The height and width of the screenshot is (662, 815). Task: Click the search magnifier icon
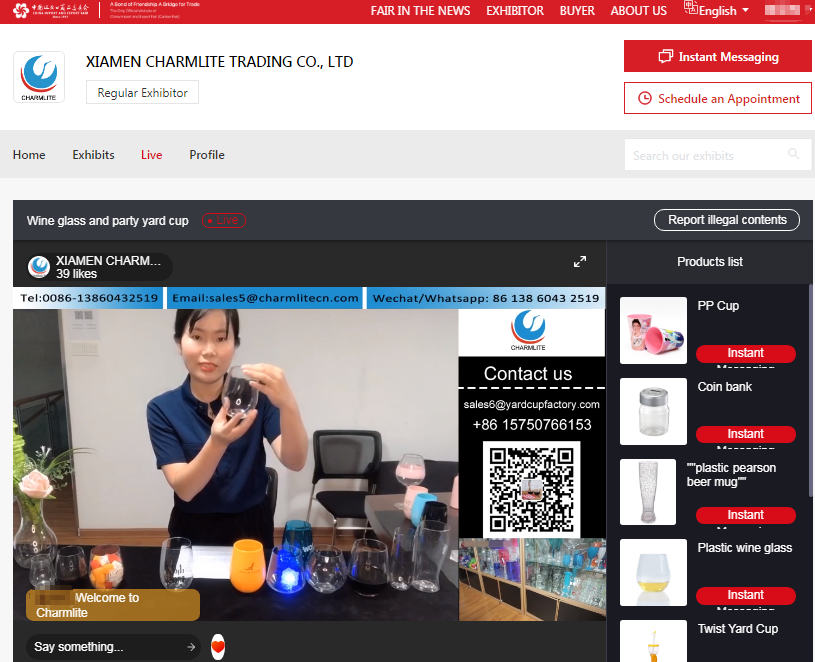click(x=794, y=155)
